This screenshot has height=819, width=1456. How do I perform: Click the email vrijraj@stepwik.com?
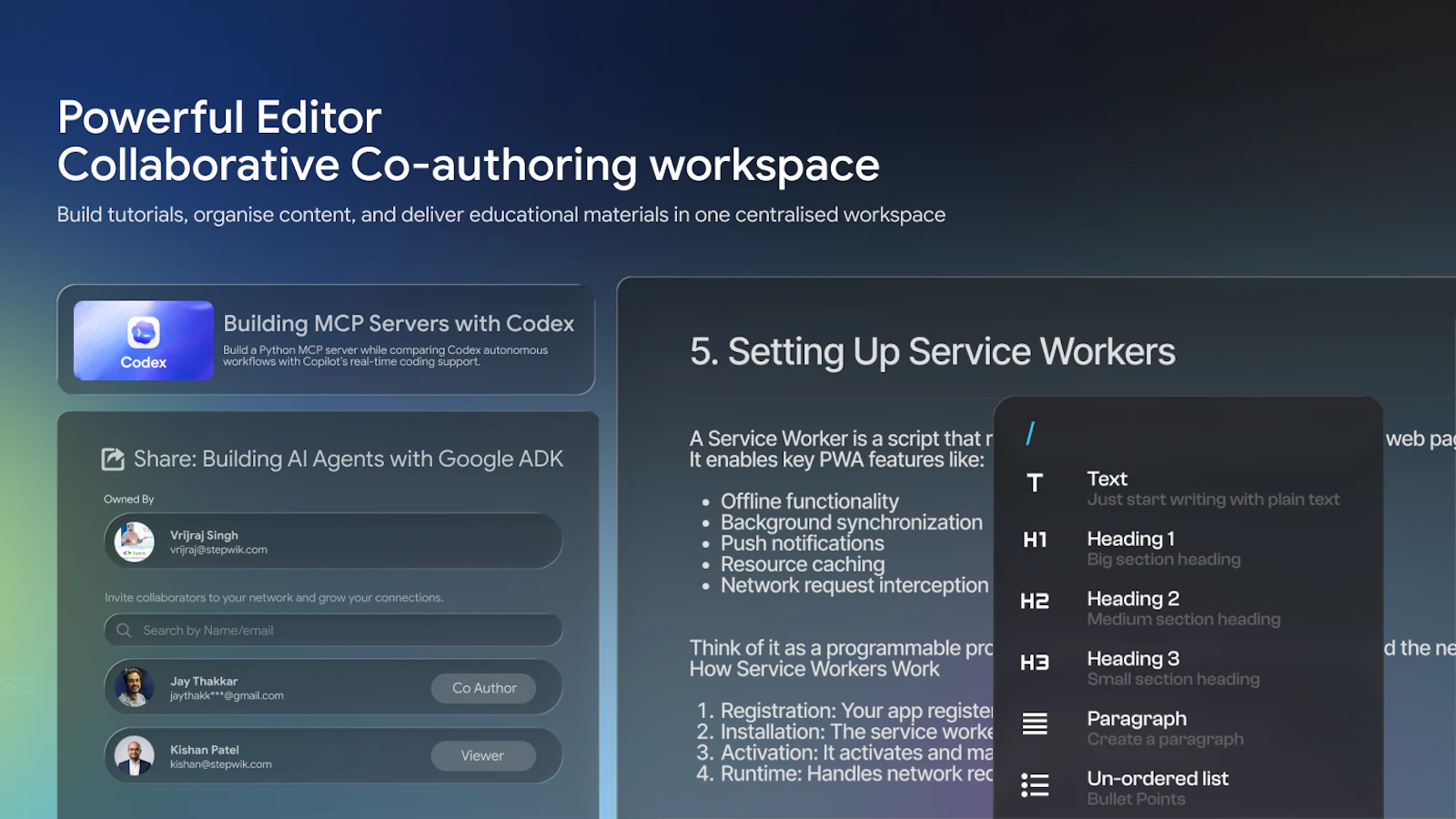[x=218, y=550]
